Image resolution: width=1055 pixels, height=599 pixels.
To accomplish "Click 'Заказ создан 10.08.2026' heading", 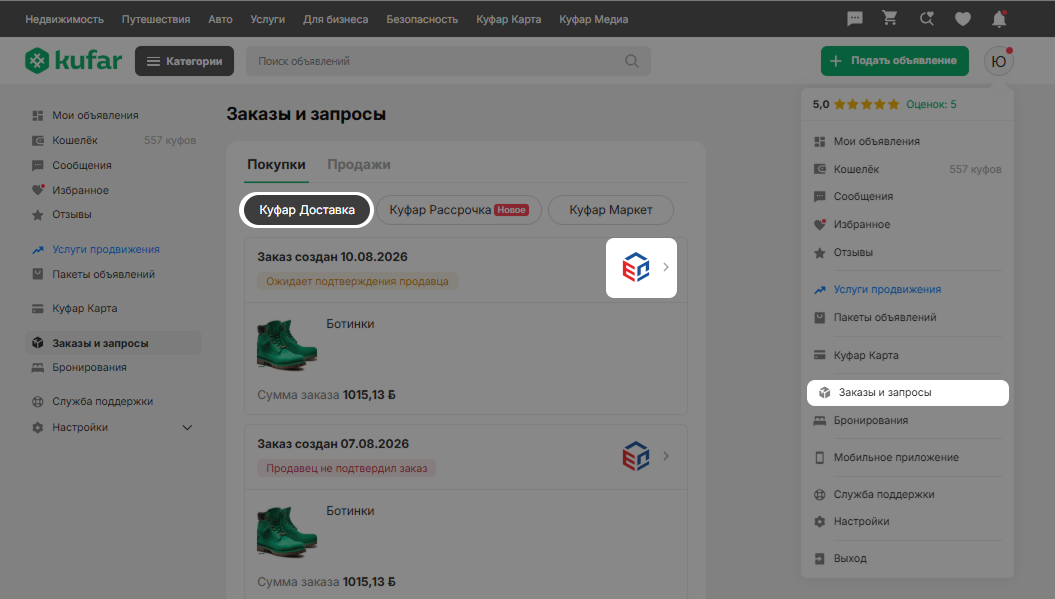I will coord(332,256).
